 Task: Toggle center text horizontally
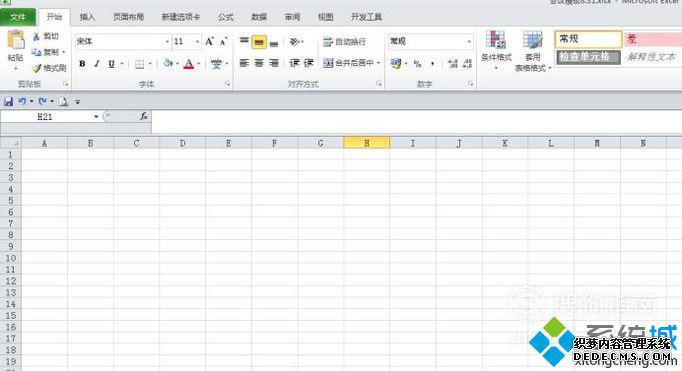tap(259, 63)
